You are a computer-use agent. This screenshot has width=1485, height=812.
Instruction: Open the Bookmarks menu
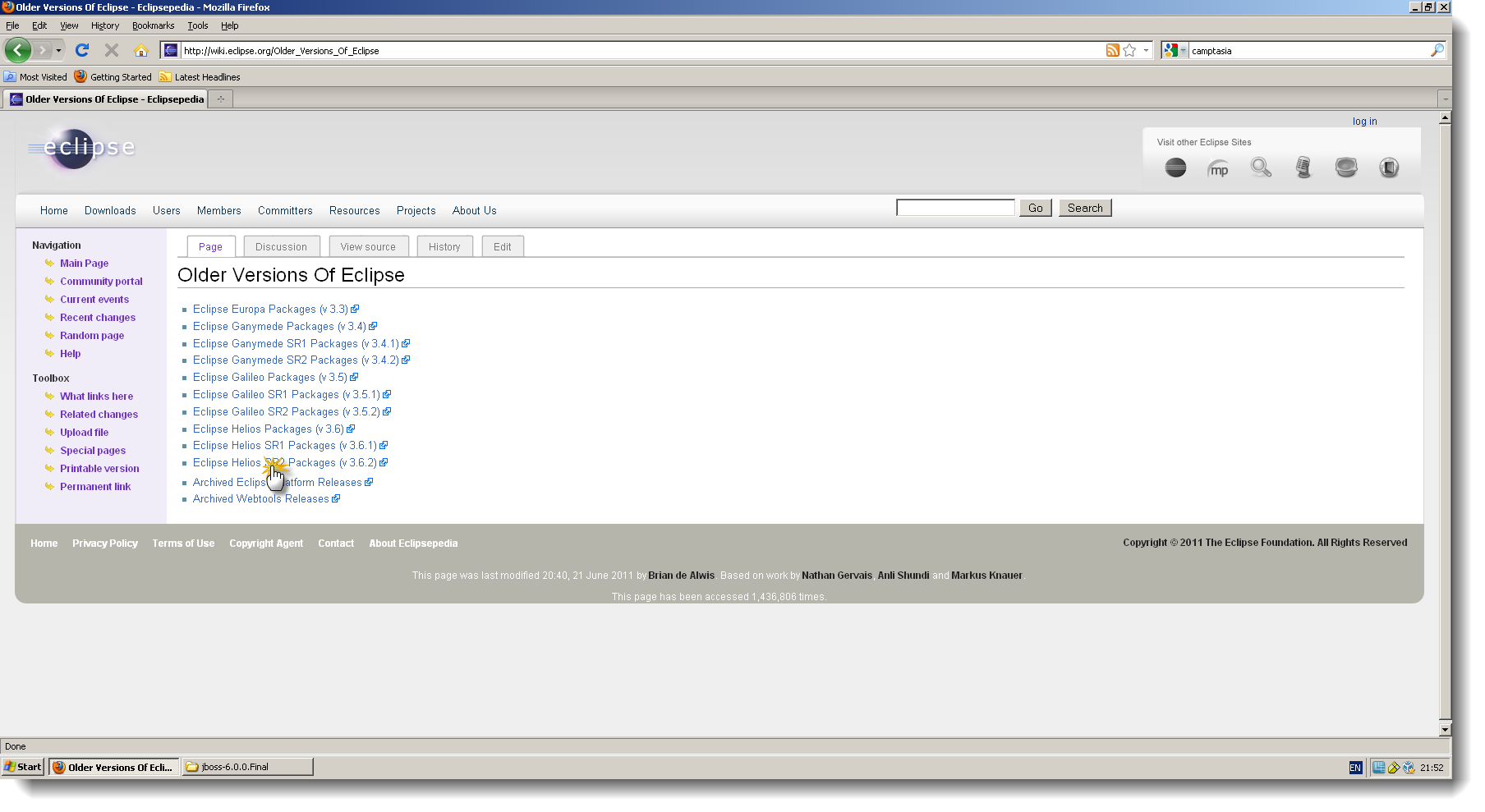153,25
